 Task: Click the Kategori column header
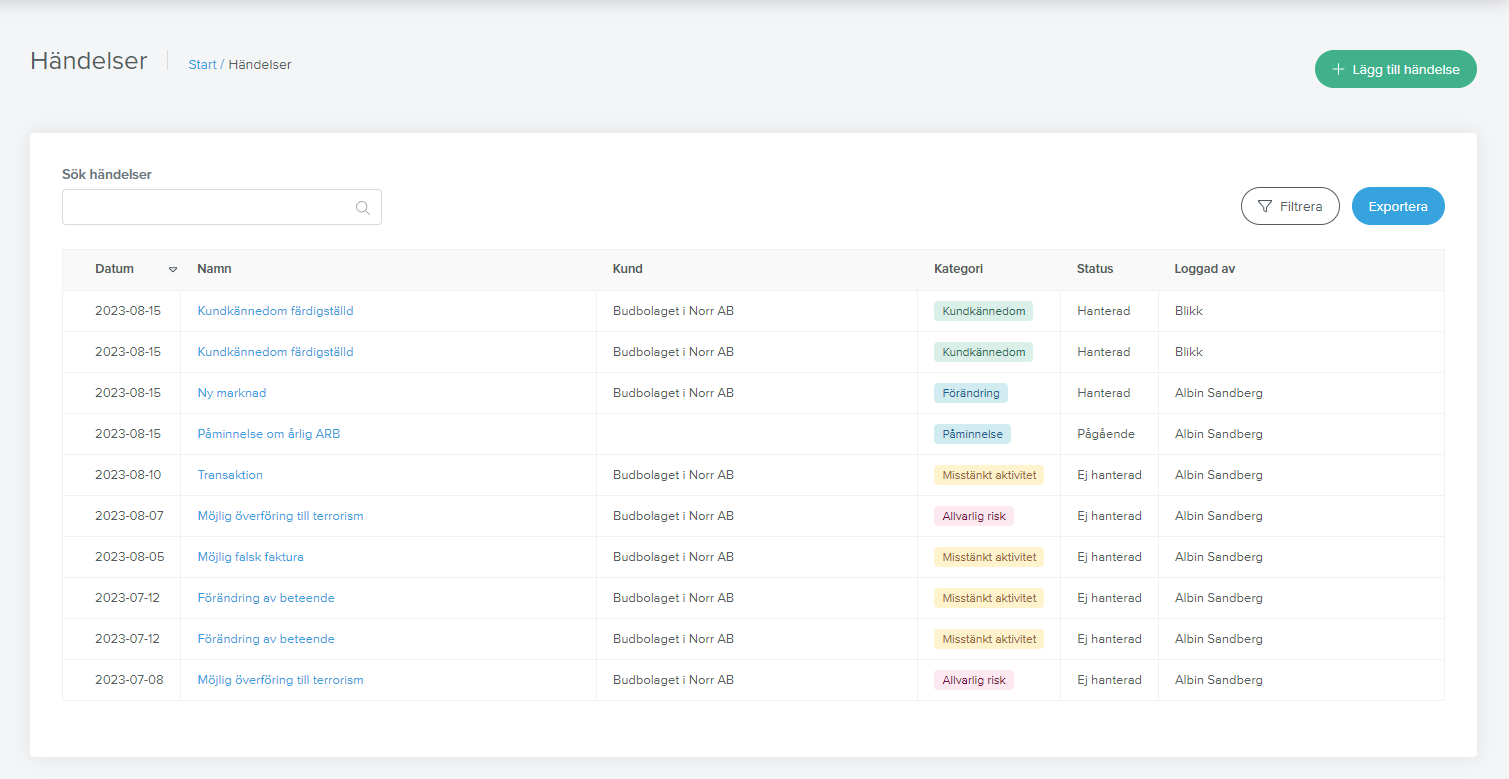tap(959, 269)
